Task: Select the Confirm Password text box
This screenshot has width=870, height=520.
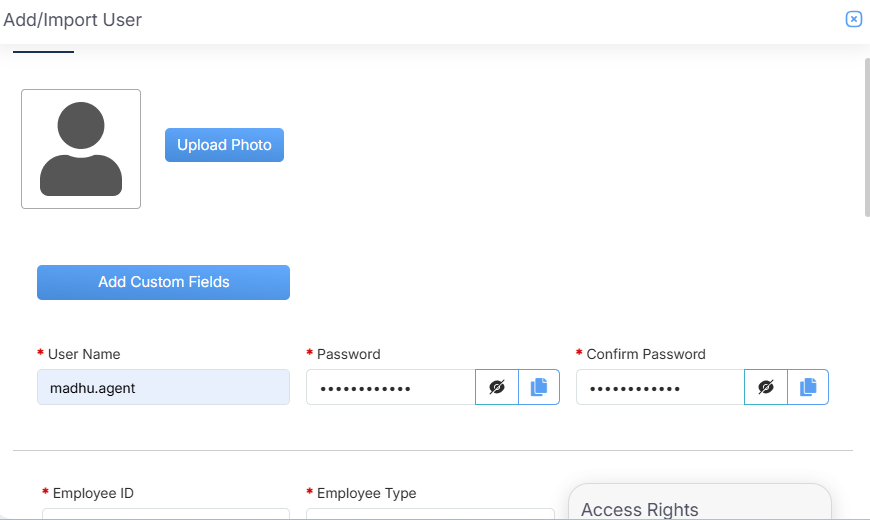Action: (660, 387)
